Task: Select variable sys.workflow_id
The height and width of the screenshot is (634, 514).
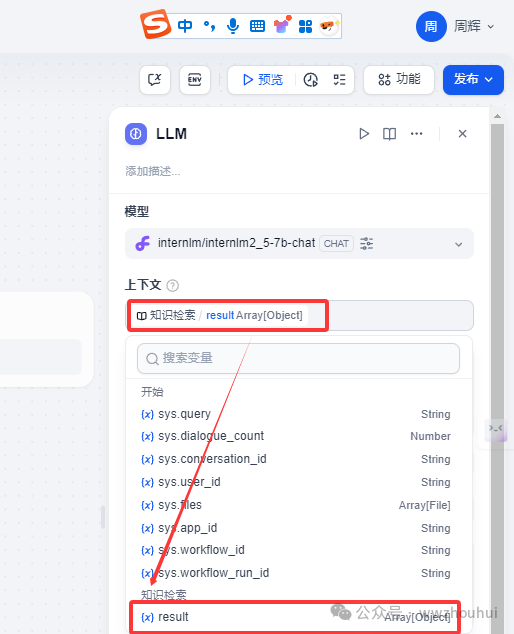Action: (296, 550)
